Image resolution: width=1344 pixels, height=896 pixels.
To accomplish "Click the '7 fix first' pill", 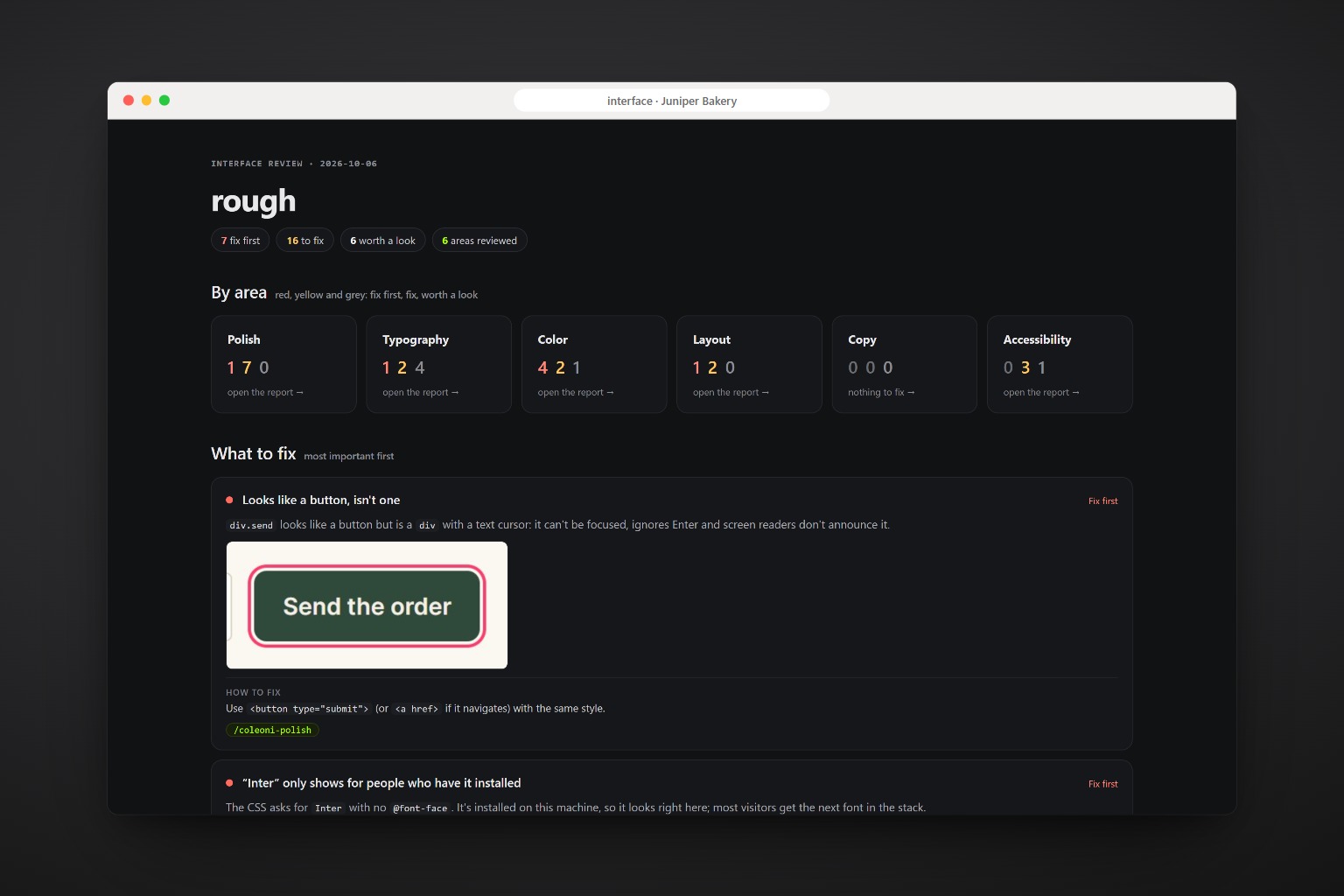I will 241,241.
